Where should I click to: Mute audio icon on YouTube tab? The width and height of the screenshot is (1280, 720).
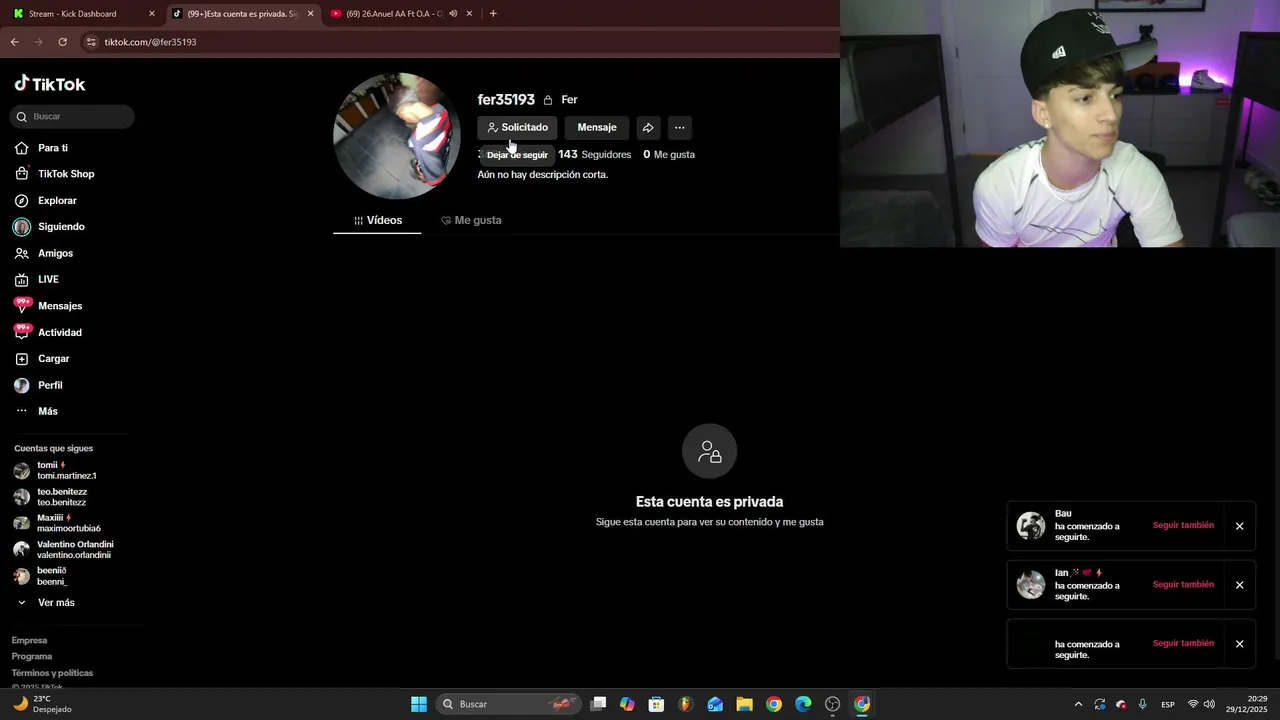453,14
